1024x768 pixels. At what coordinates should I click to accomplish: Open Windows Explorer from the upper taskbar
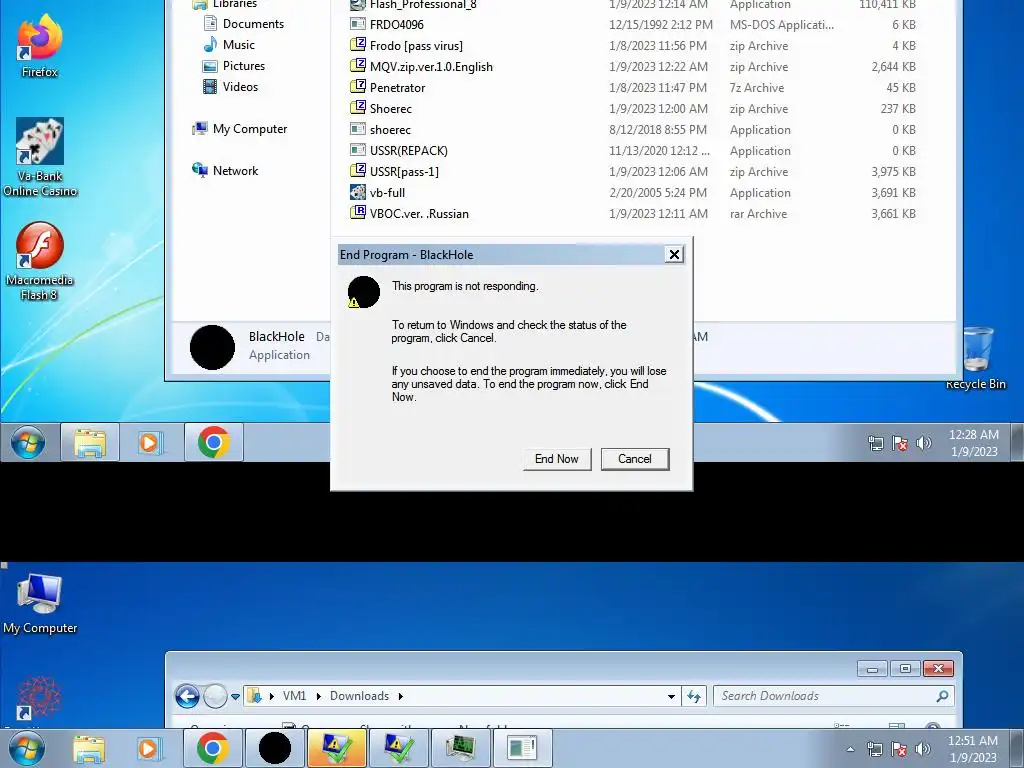point(89,442)
